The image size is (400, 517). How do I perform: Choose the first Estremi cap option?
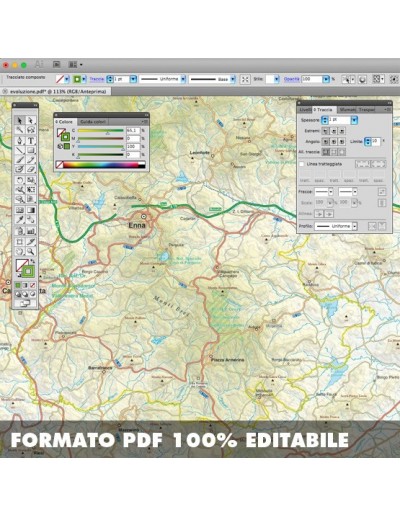pos(325,131)
